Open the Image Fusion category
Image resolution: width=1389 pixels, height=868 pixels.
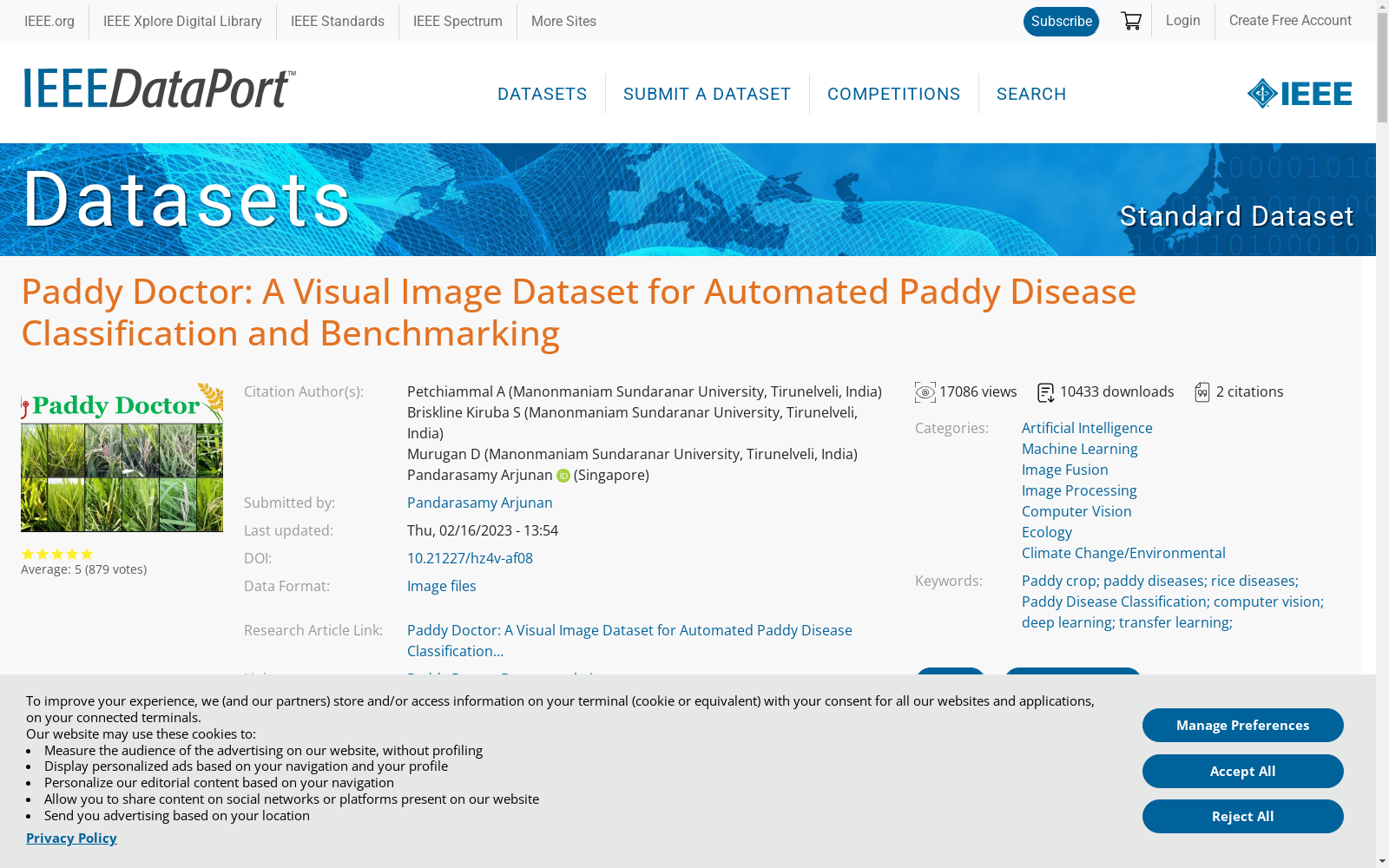pyautogui.click(x=1064, y=470)
